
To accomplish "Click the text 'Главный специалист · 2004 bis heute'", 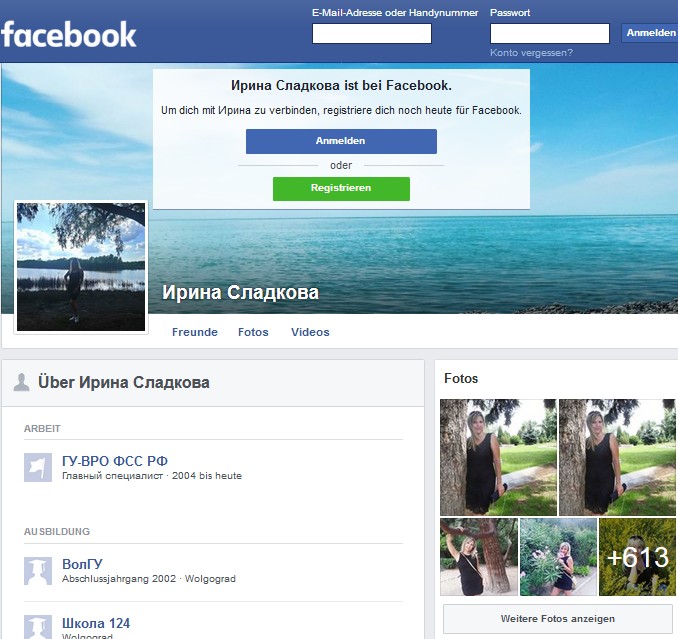I will point(152,476).
